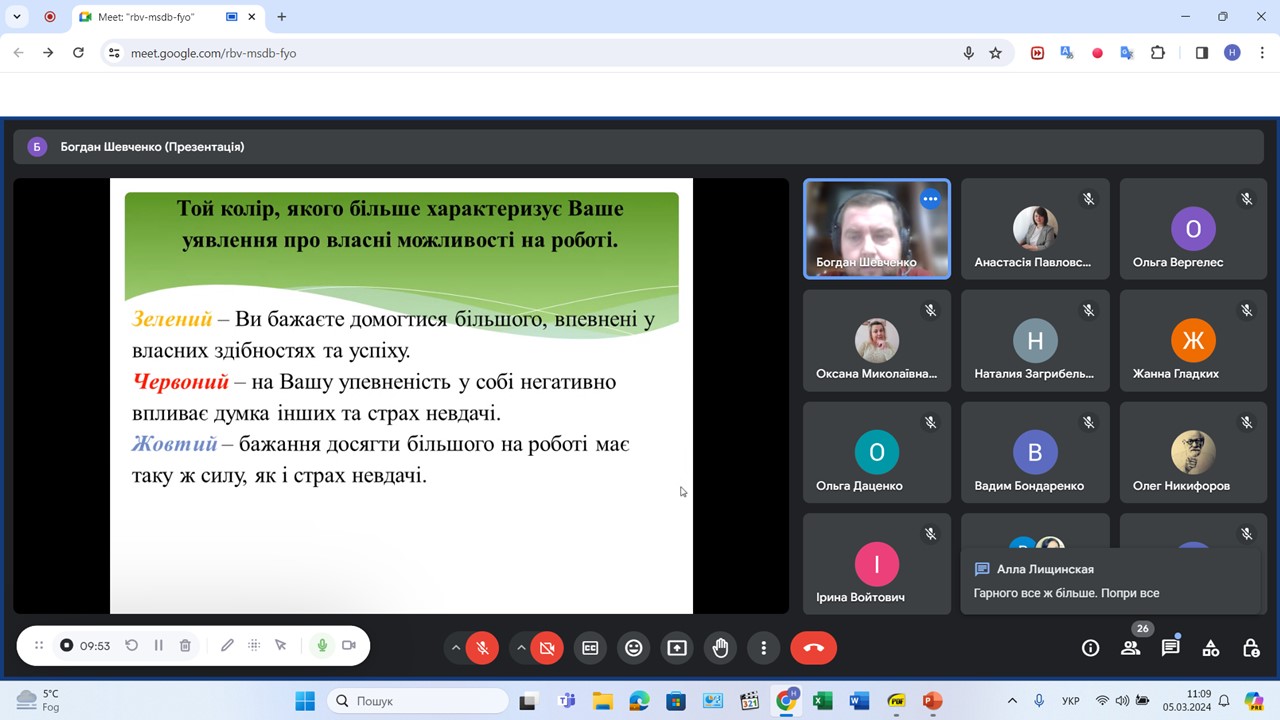Expand audio settings arrow beside microphone
The image size is (1280, 720).
click(456, 648)
